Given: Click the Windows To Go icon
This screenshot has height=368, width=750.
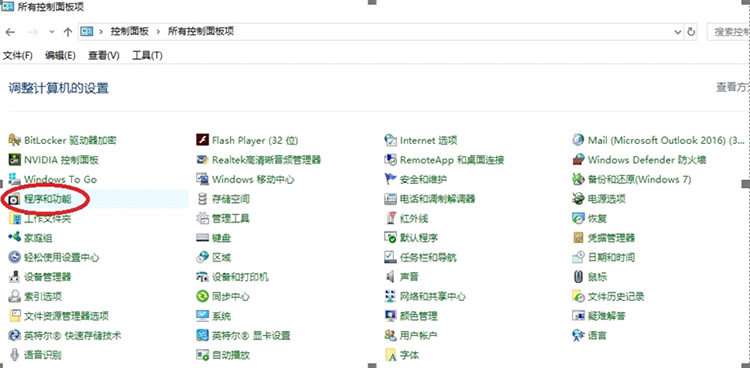Looking at the screenshot, I should [15, 179].
